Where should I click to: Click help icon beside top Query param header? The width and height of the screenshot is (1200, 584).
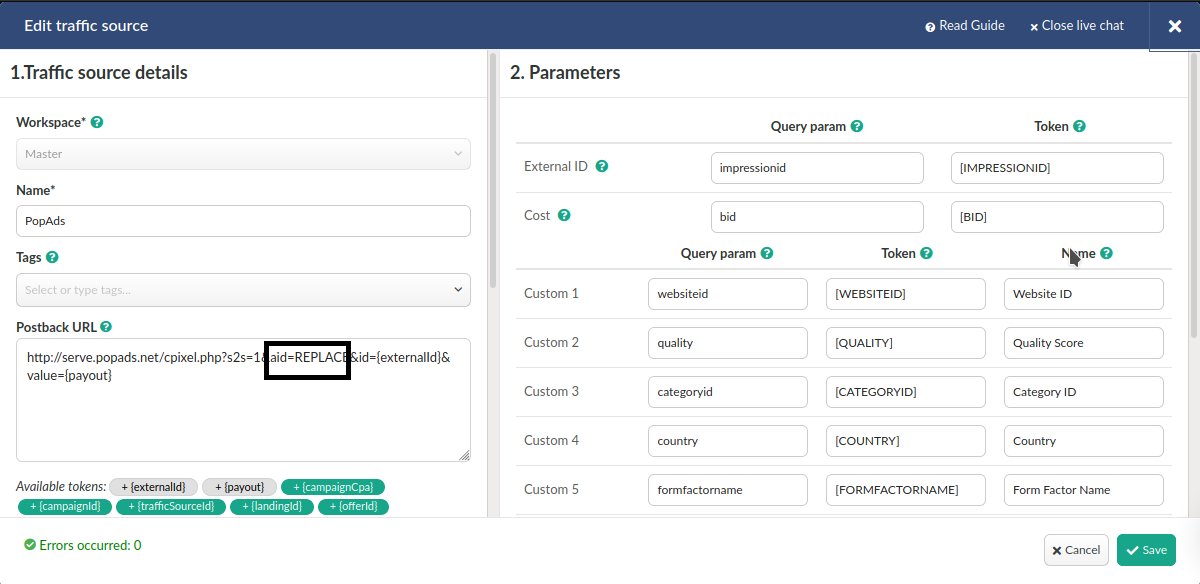(857, 127)
